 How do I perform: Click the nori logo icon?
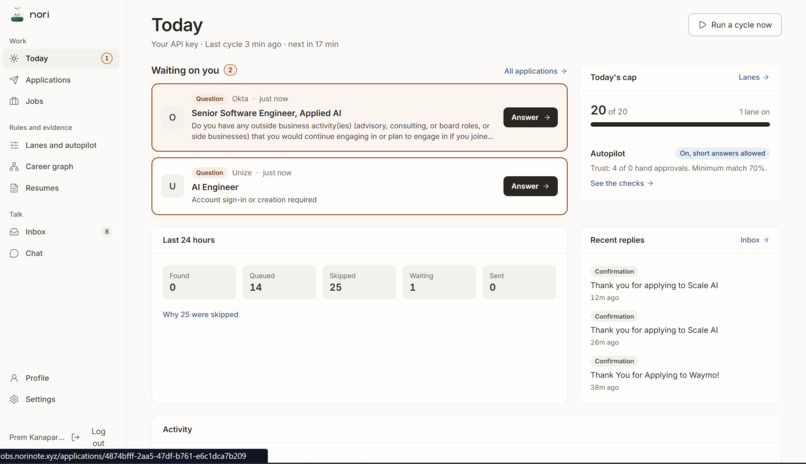pyautogui.click(x=17, y=14)
